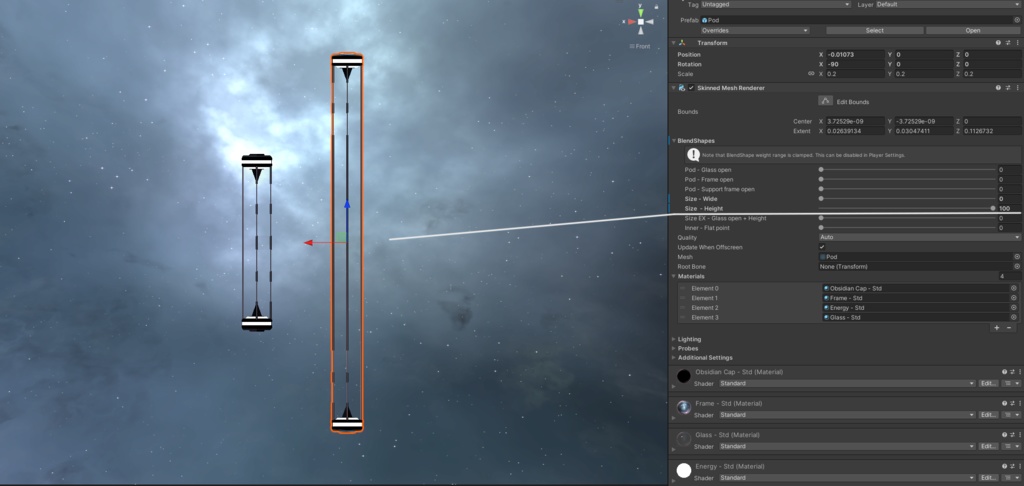
Task: Click Edit button for Frame - Std shader
Action: (987, 415)
